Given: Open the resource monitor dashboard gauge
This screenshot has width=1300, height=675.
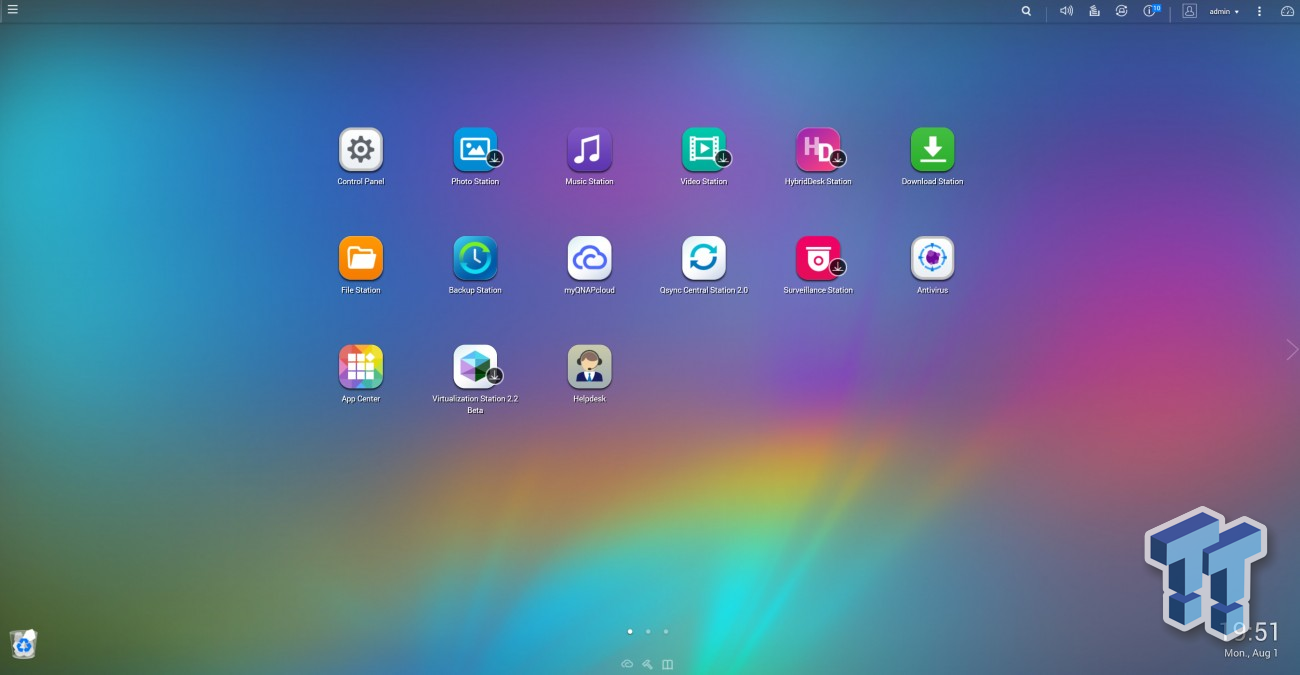Looking at the screenshot, I should [1287, 11].
